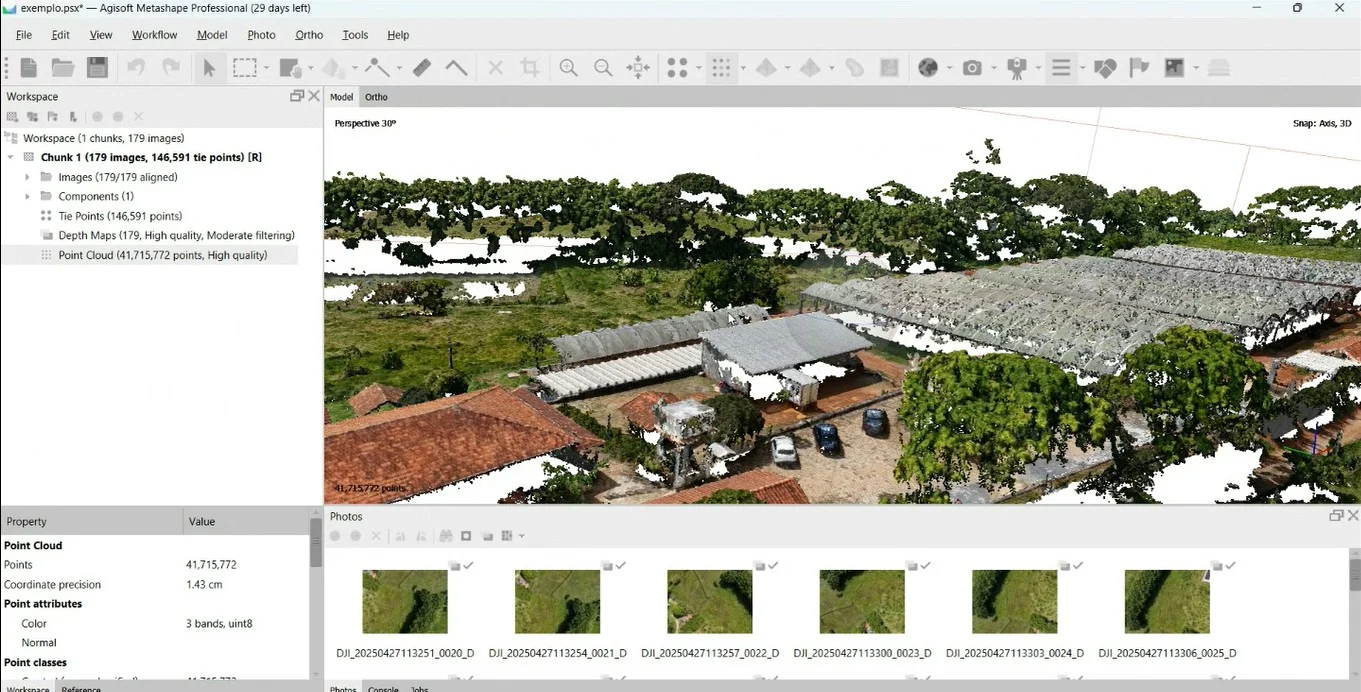Switch to the Reference tab
The width and height of the screenshot is (1361, 692).
[x=81, y=688]
